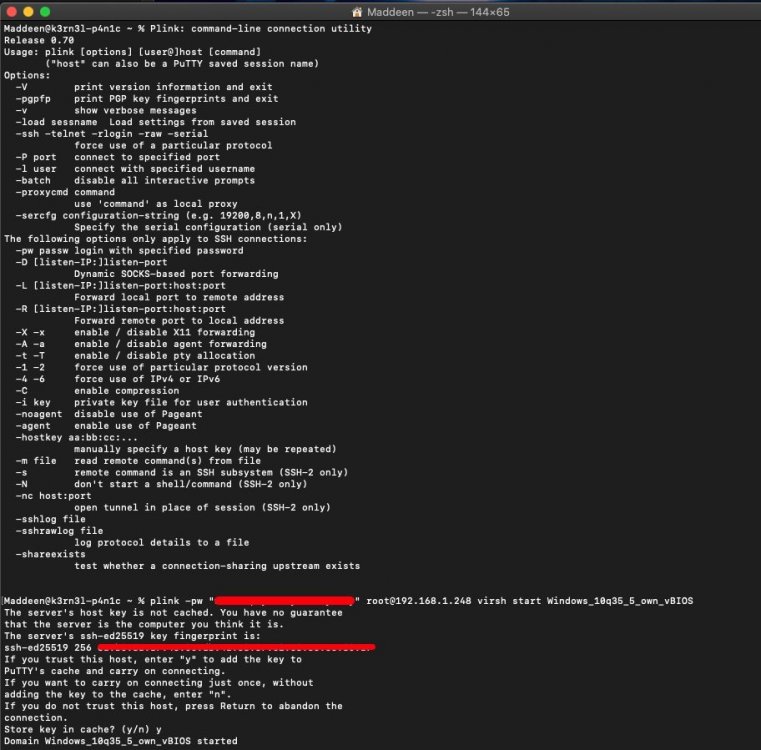Click the 'Usage: plink [options] [user@]host [command]' line
This screenshot has width=761, height=750.
[132, 52]
